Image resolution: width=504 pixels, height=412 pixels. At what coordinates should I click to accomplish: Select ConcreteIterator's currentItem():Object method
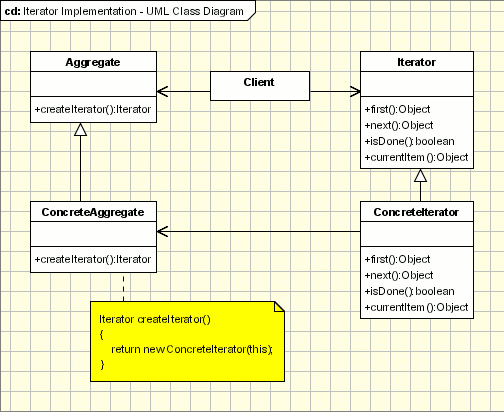(x=417, y=307)
